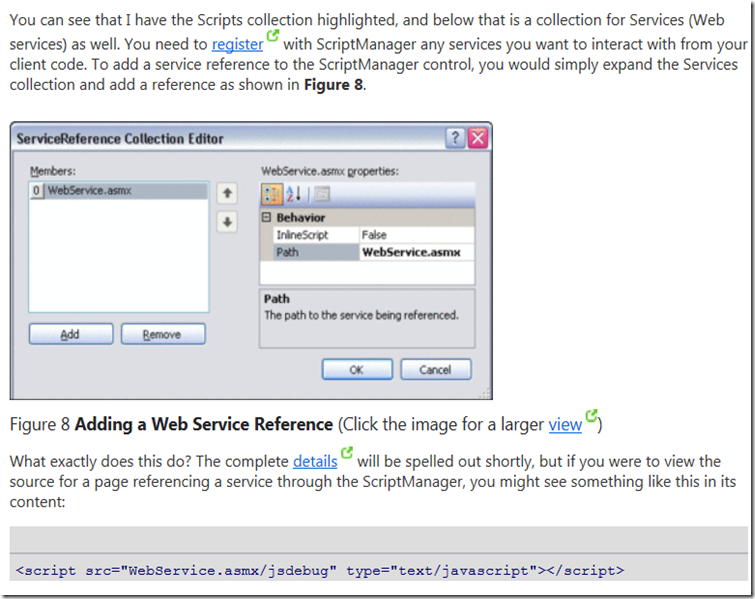Click the Figure 8 dialog screenshot image
The image size is (755, 599).
[251, 260]
